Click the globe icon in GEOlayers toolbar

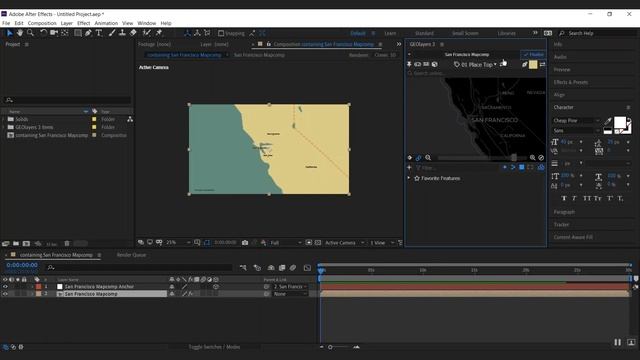pos(435,64)
